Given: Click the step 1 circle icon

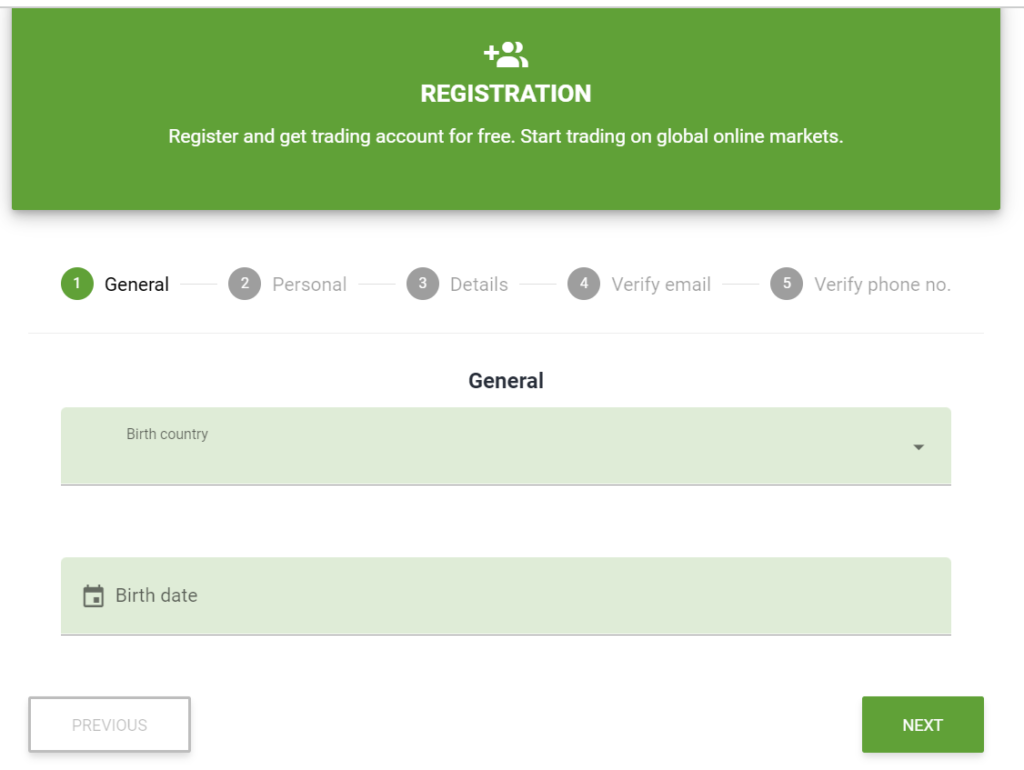Looking at the screenshot, I should [x=77, y=283].
